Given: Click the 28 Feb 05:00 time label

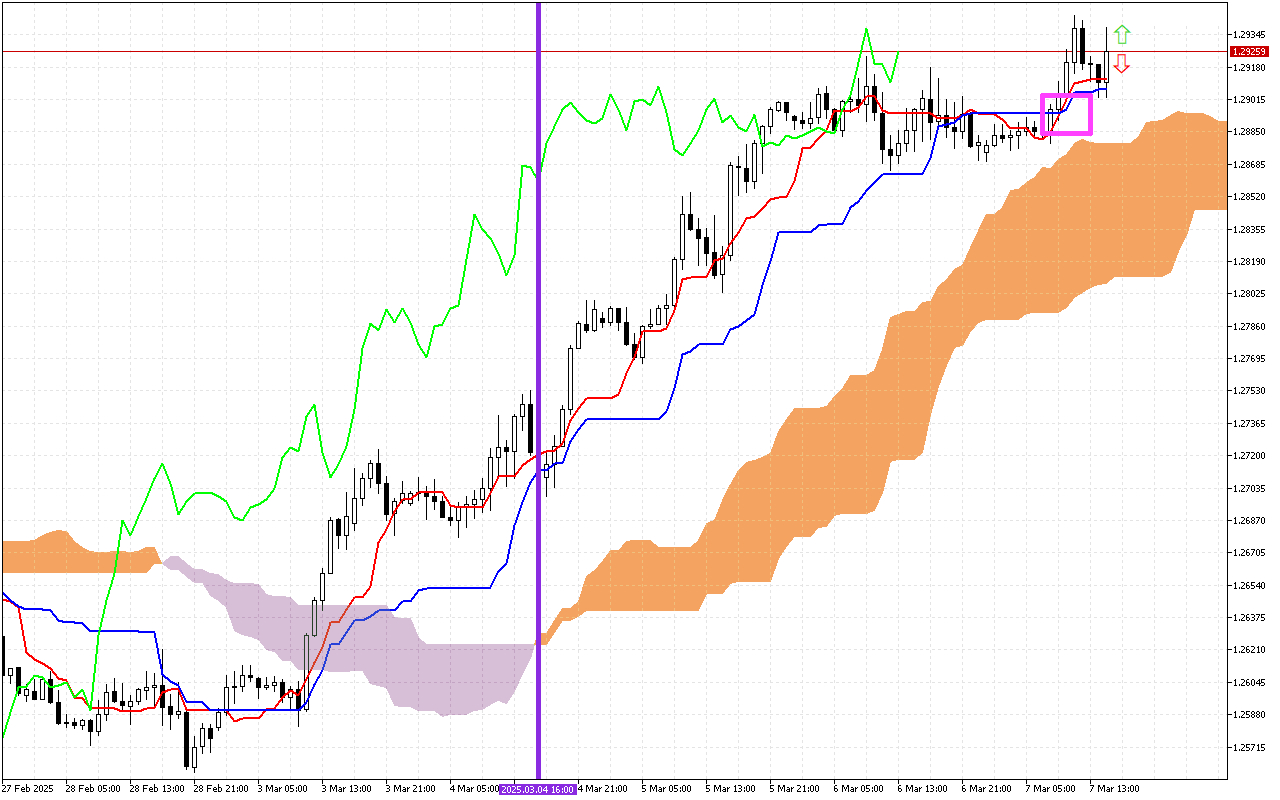Looking at the screenshot, I should pos(91,789).
